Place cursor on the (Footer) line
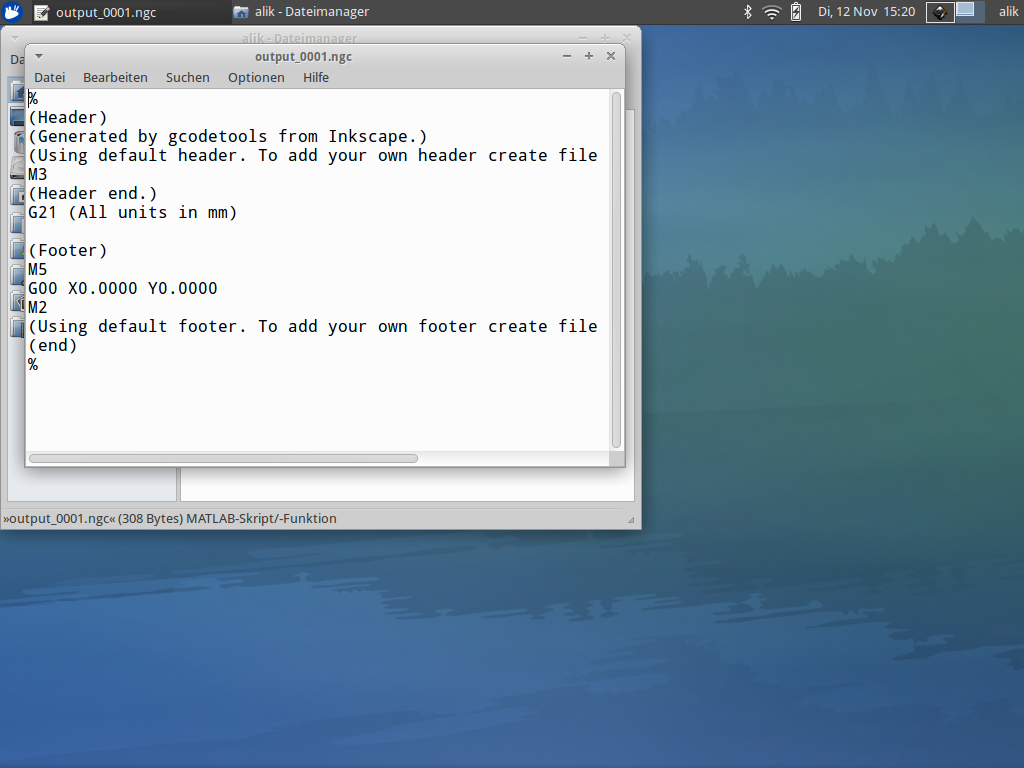Viewport: 1024px width, 768px height. click(x=67, y=250)
